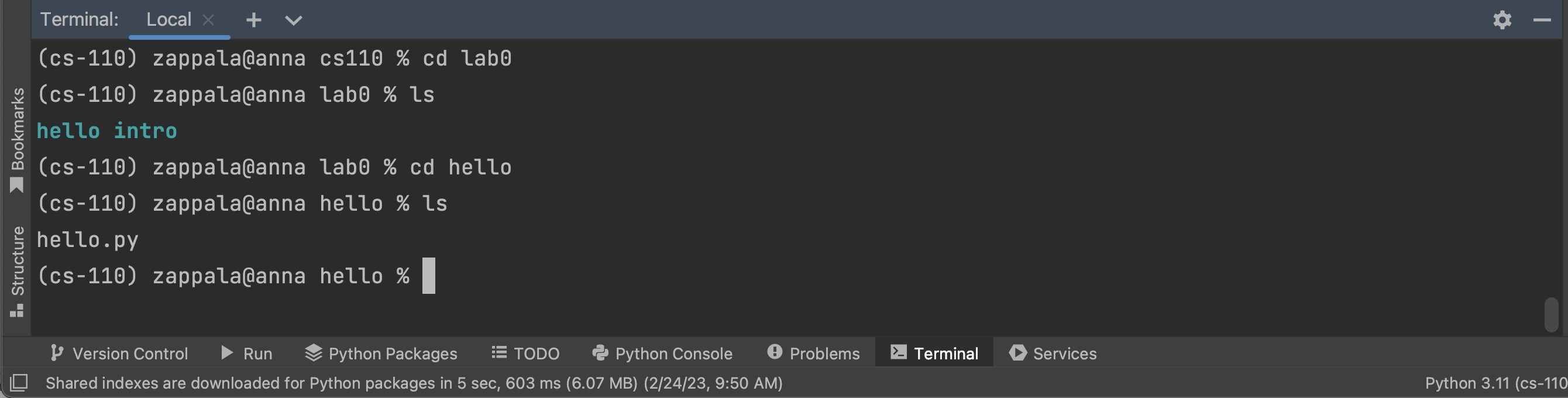This screenshot has height=398, width=1568.
Task: Hide the terminal panel with minimize dash
Action: pos(1541,20)
